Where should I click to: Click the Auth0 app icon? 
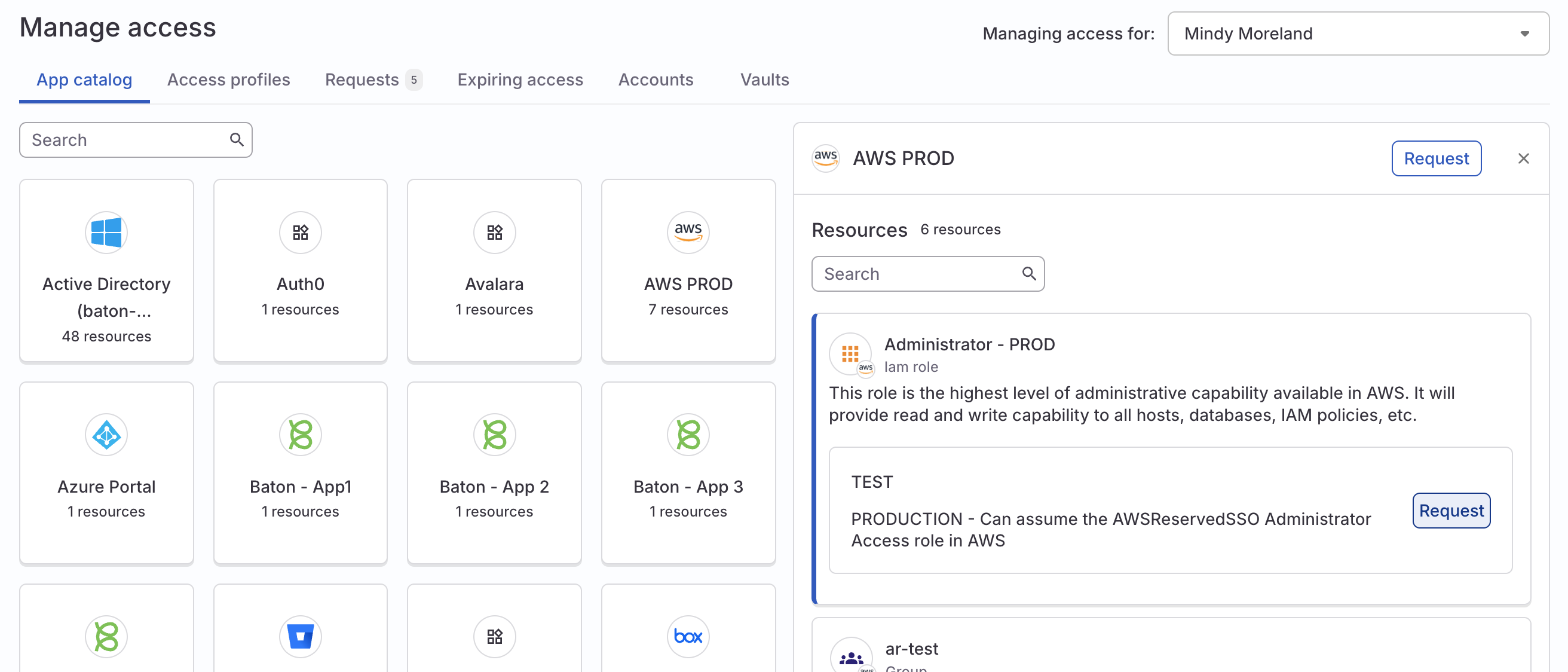point(300,232)
